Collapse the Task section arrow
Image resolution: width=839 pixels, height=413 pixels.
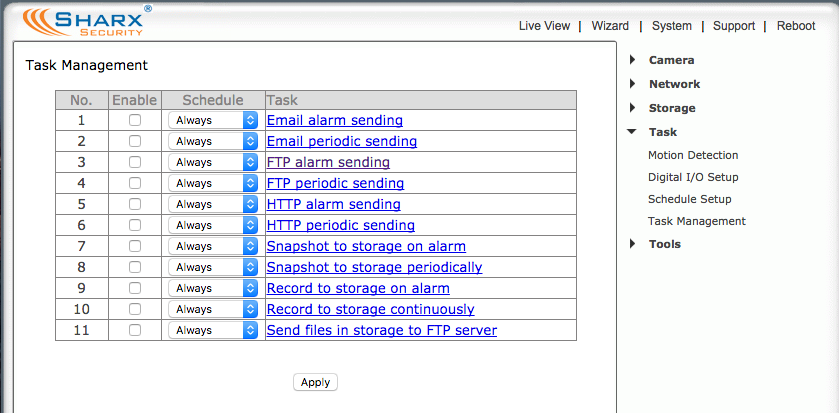click(x=632, y=132)
